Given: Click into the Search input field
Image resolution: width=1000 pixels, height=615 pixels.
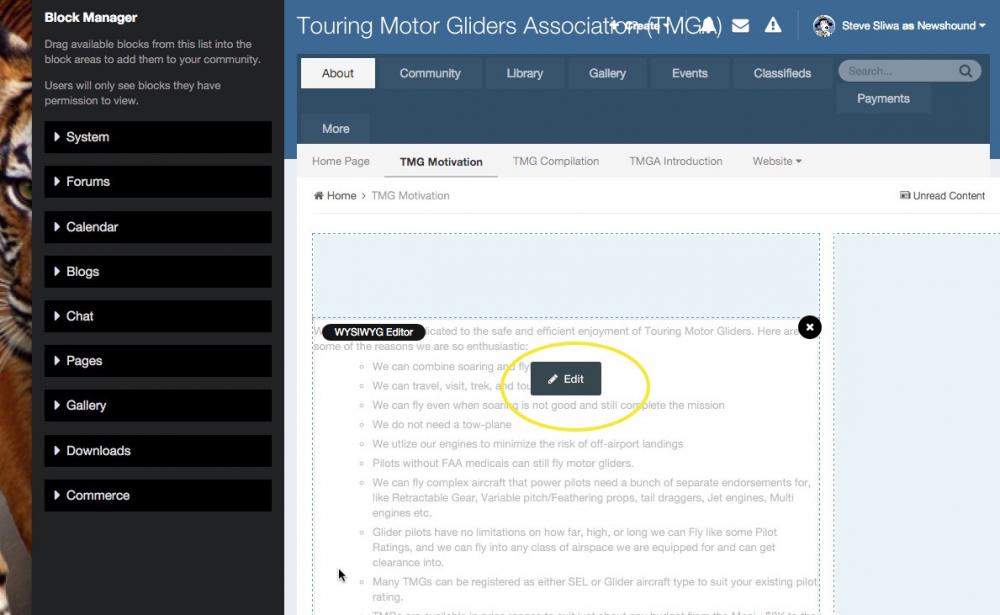Looking at the screenshot, I should click(x=899, y=71).
